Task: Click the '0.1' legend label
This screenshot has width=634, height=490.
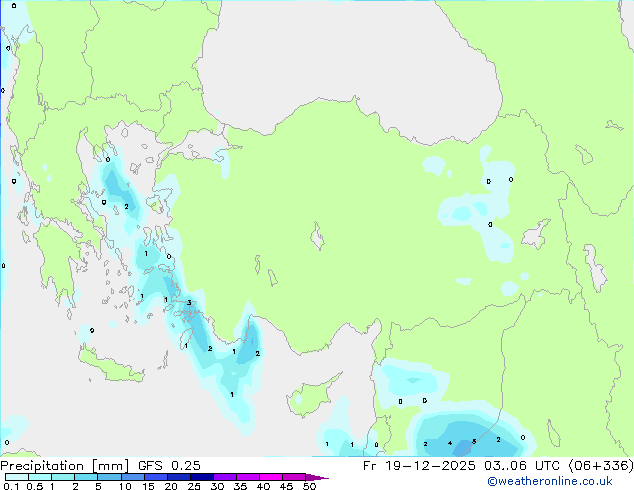Action: [x=11, y=486]
